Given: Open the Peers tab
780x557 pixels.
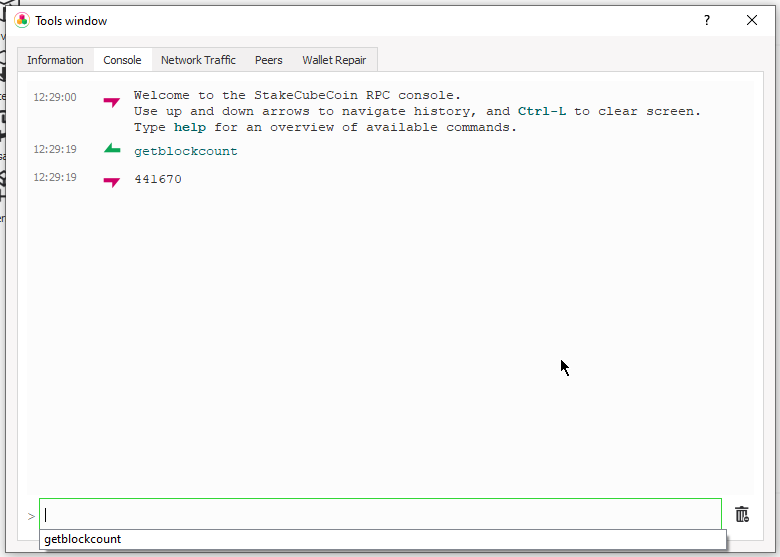Looking at the screenshot, I should (269, 60).
